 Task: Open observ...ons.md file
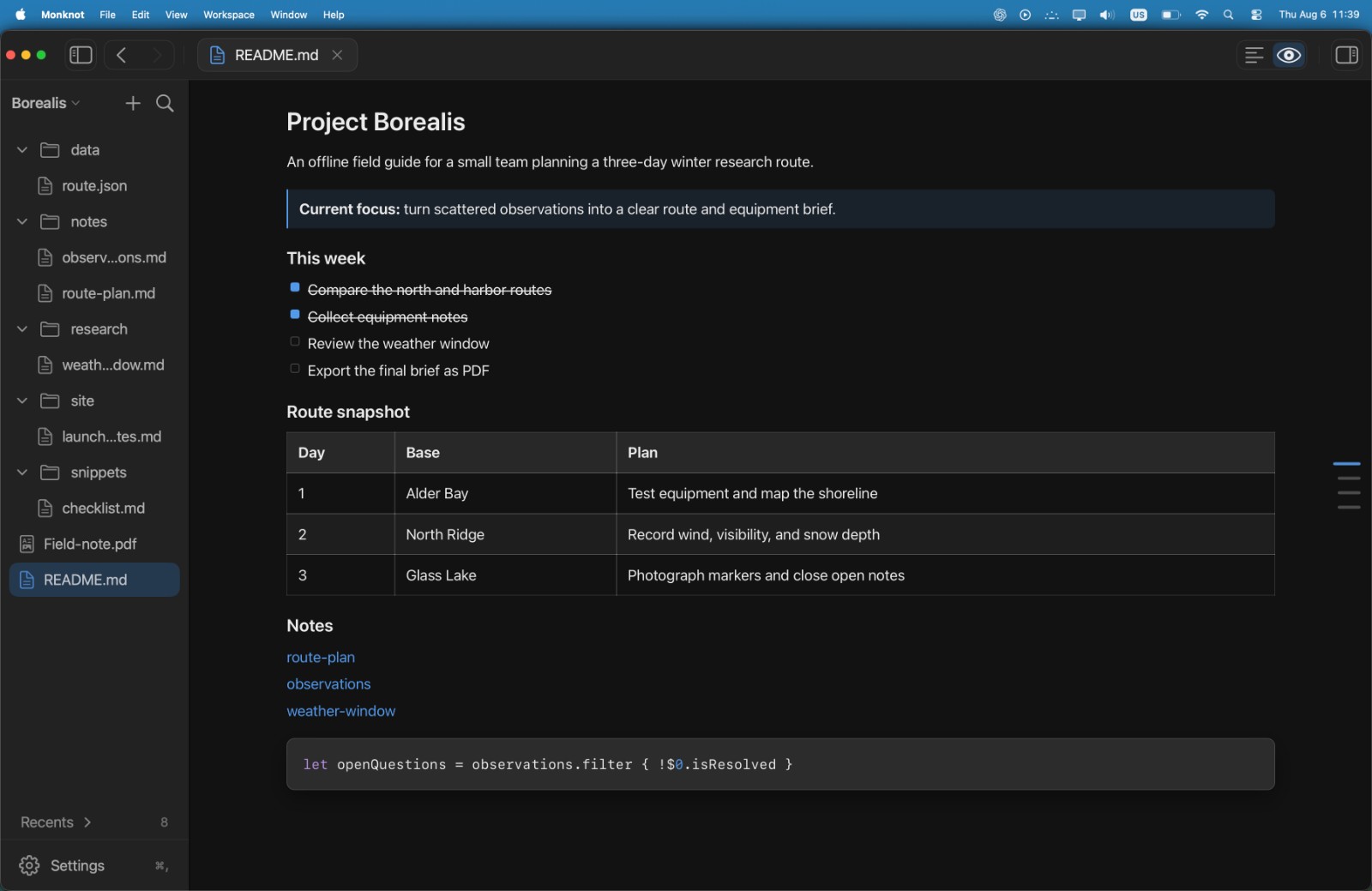[x=94, y=257]
